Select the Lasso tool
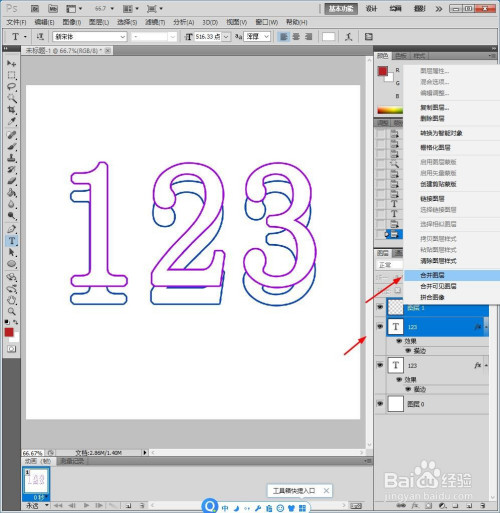Screen dimensions: 500x513 tap(12, 87)
